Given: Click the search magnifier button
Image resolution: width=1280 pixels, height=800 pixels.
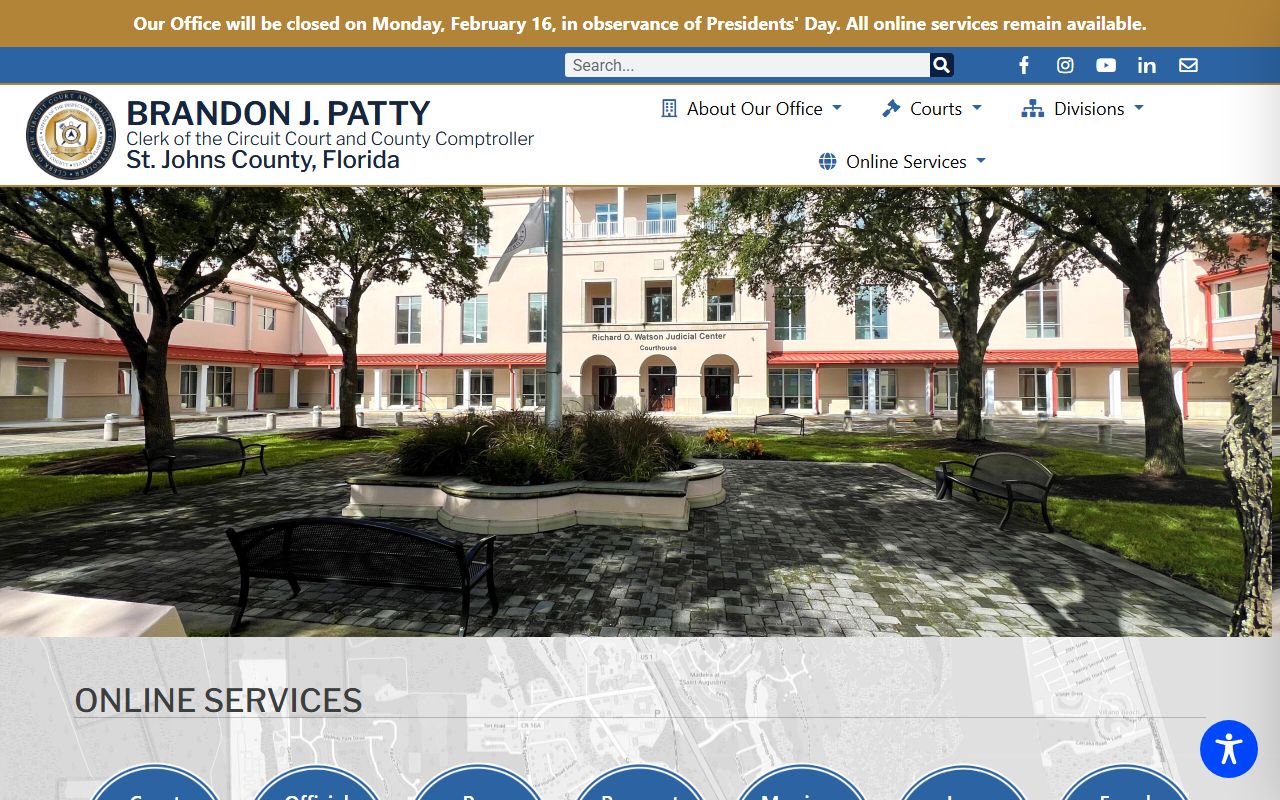Looking at the screenshot, I should 941,65.
